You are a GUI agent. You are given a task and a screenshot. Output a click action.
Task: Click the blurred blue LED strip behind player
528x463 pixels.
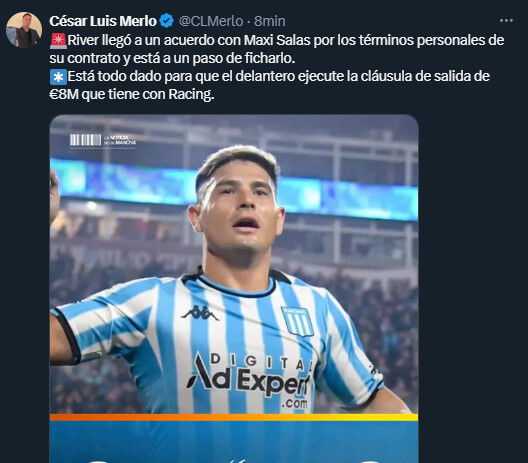pos(350,199)
